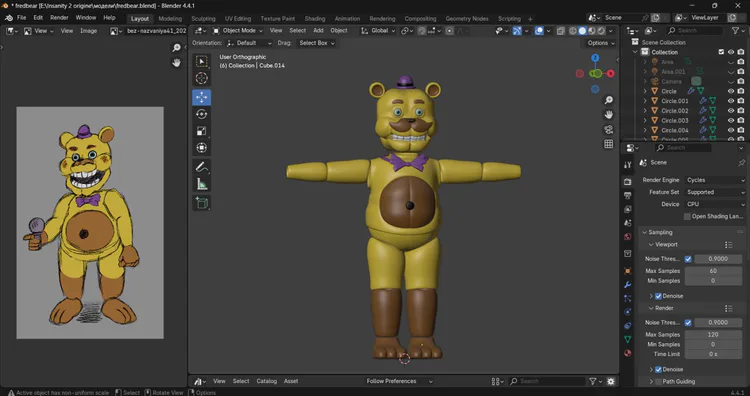Select the Measure tool
Image resolution: width=750 pixels, height=396 pixels.
coord(201,184)
